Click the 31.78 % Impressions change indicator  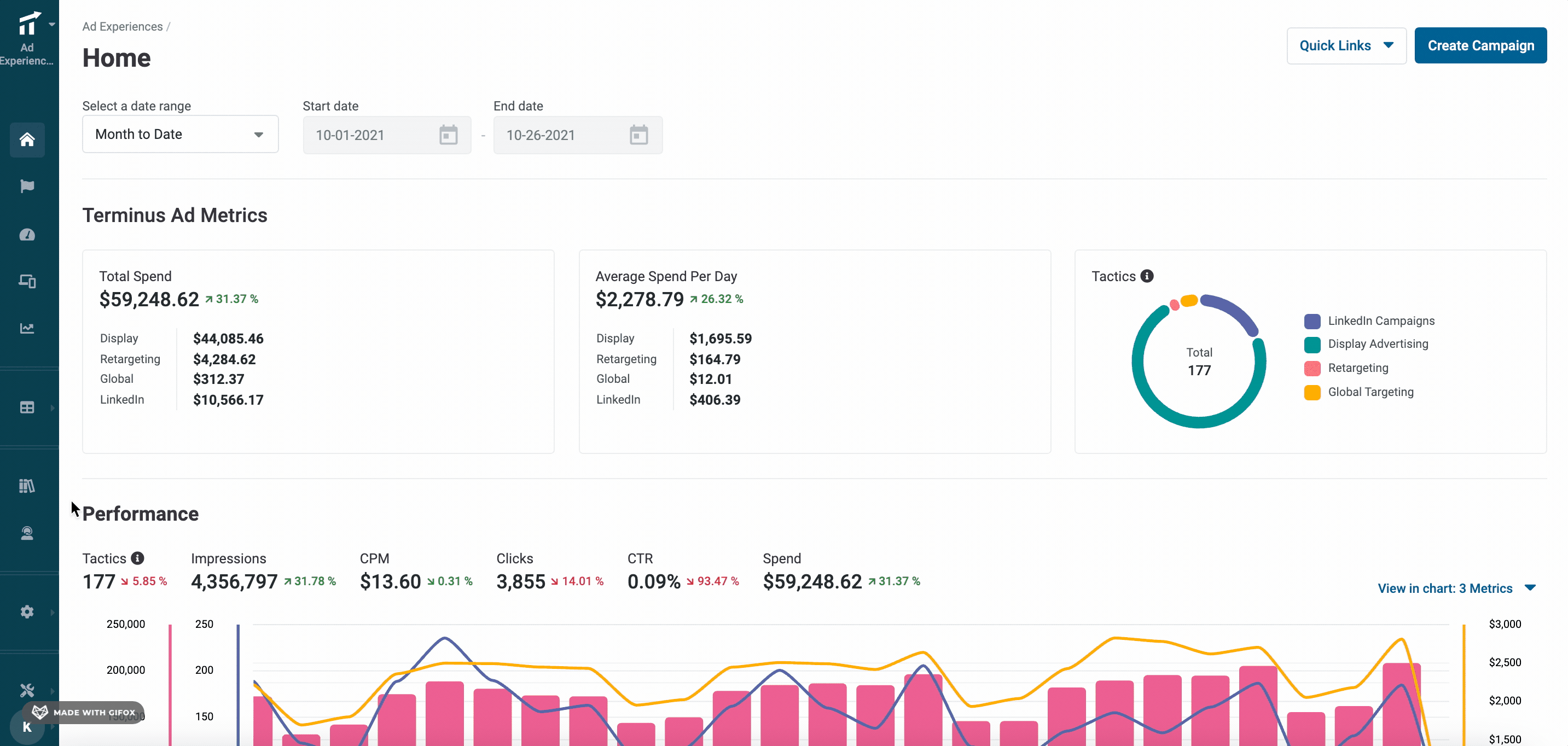click(310, 581)
